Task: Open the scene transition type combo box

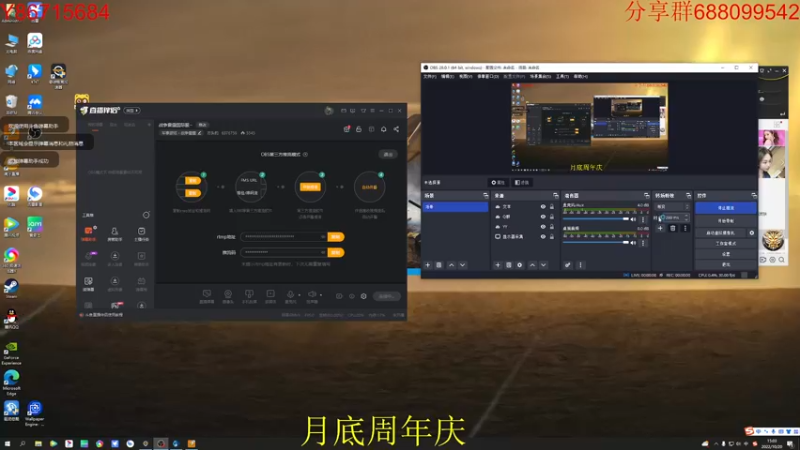Action: 672,207
